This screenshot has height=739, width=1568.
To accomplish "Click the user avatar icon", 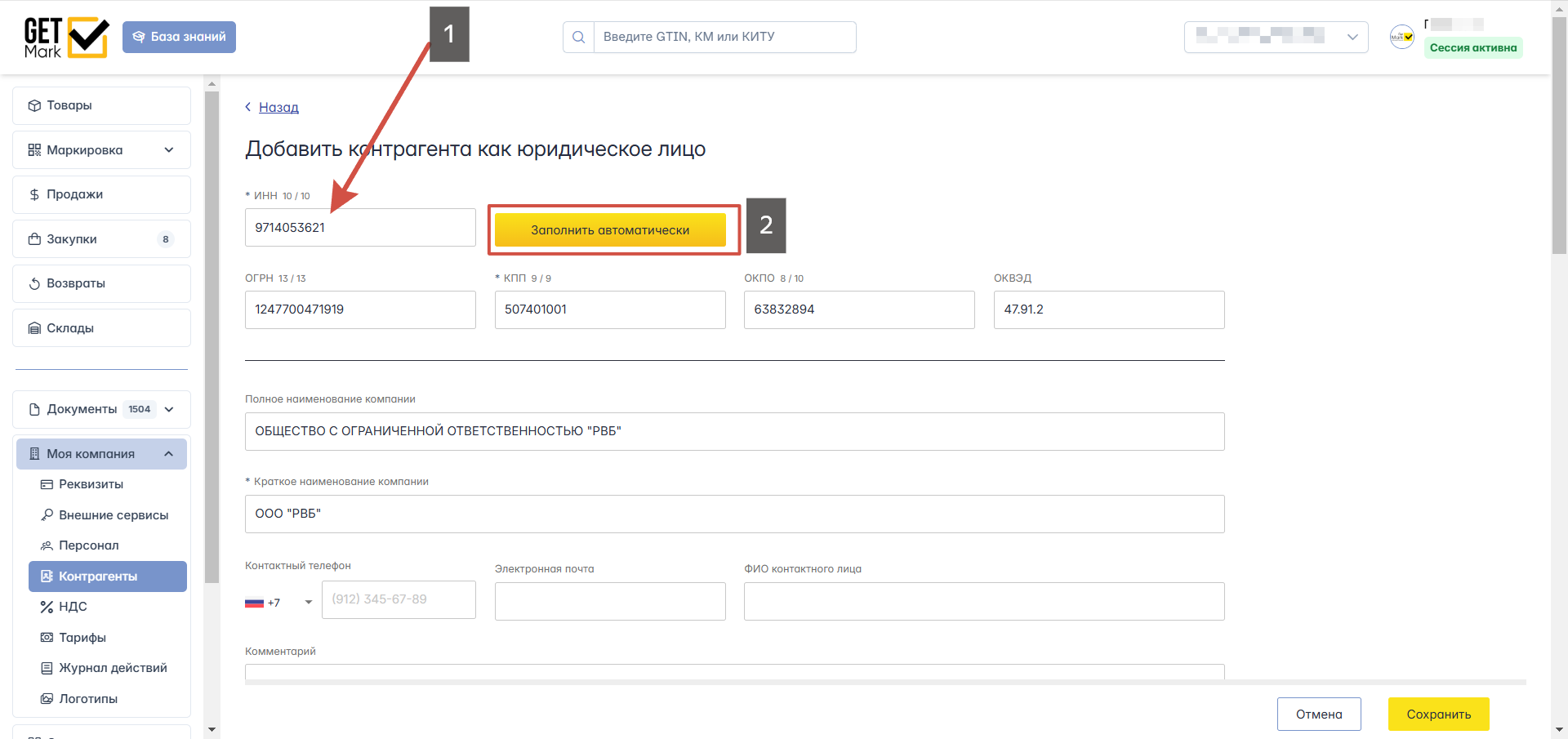I will (x=1402, y=37).
